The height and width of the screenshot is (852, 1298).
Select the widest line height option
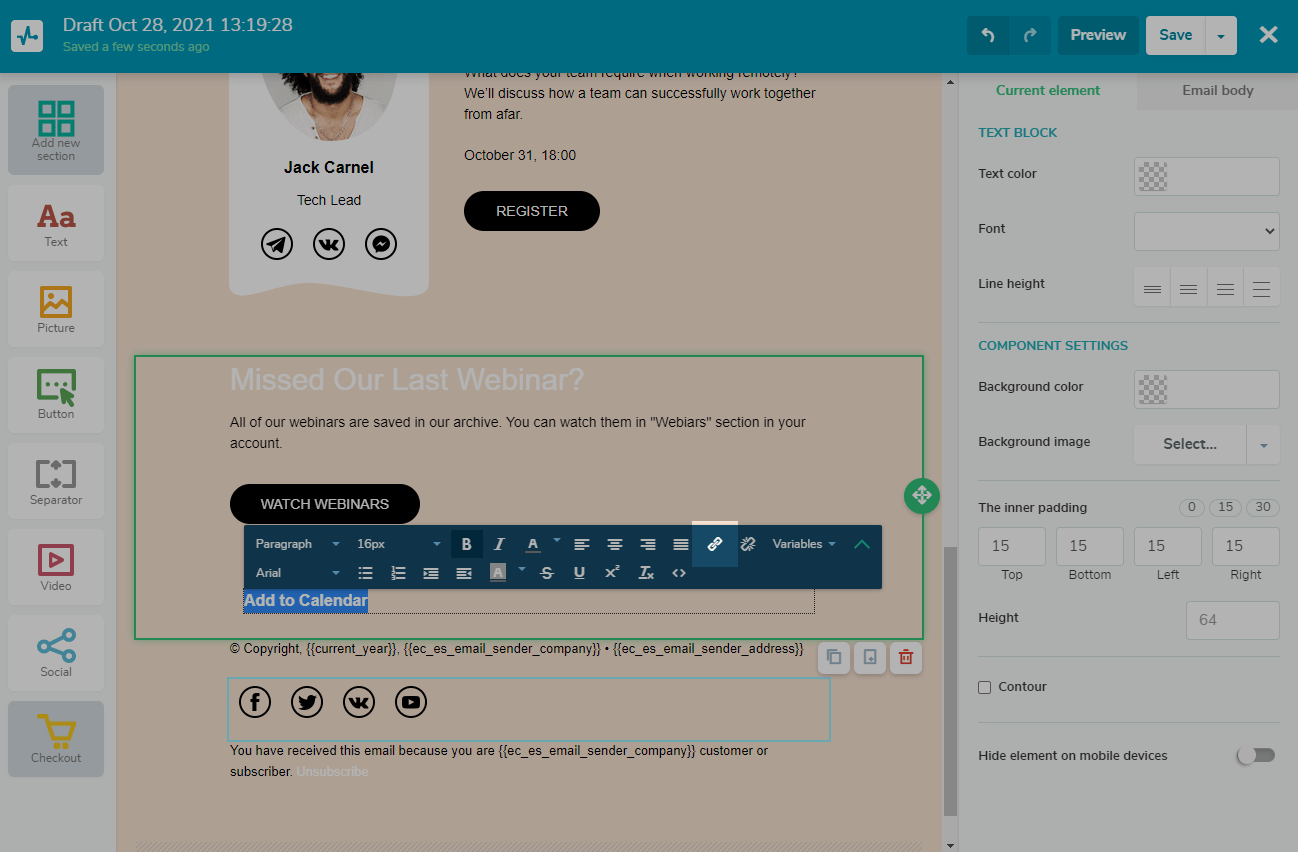click(x=1262, y=289)
